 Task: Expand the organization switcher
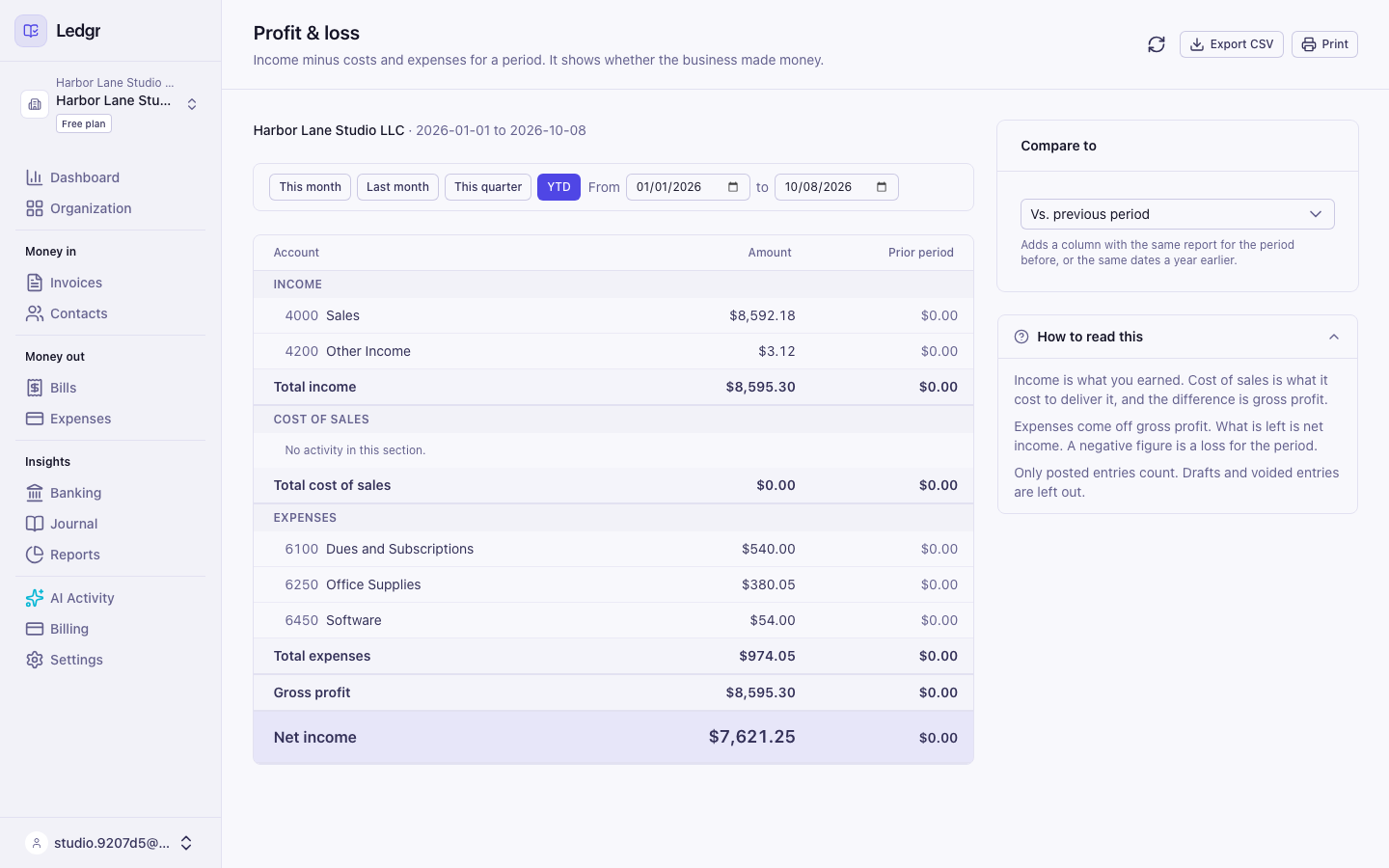click(192, 104)
